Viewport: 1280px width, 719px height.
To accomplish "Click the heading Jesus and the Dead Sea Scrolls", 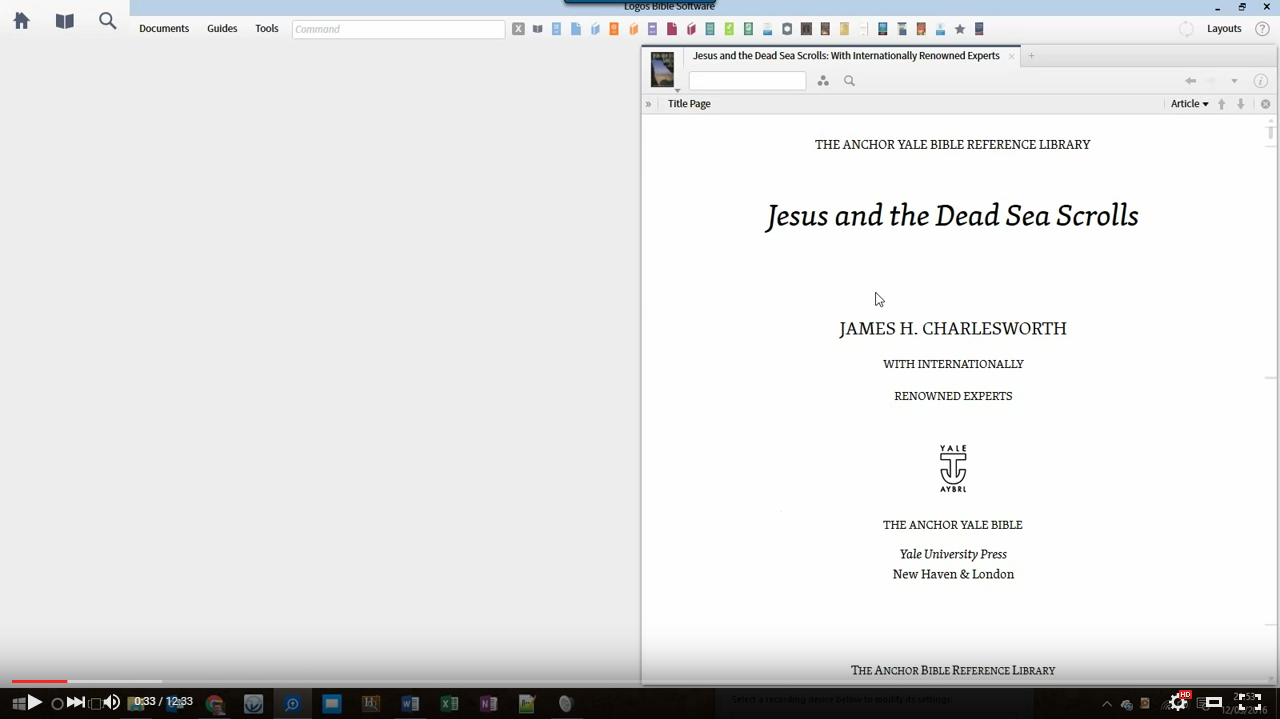I will (x=952, y=216).
